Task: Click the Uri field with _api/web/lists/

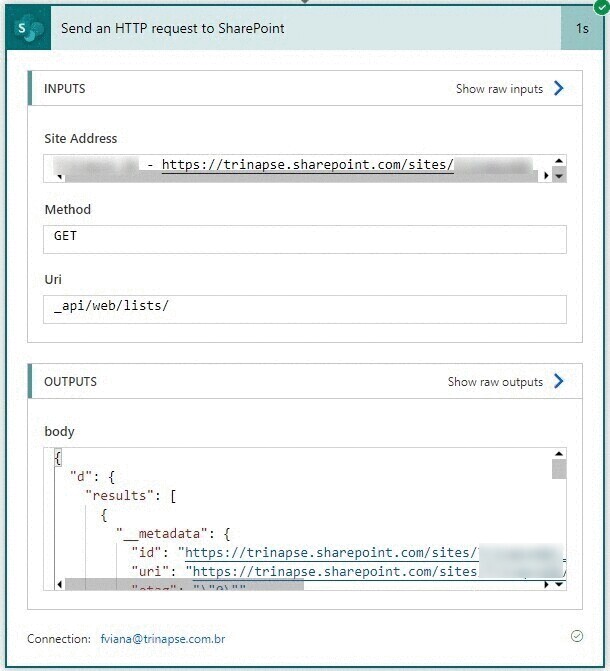Action: coord(305,308)
